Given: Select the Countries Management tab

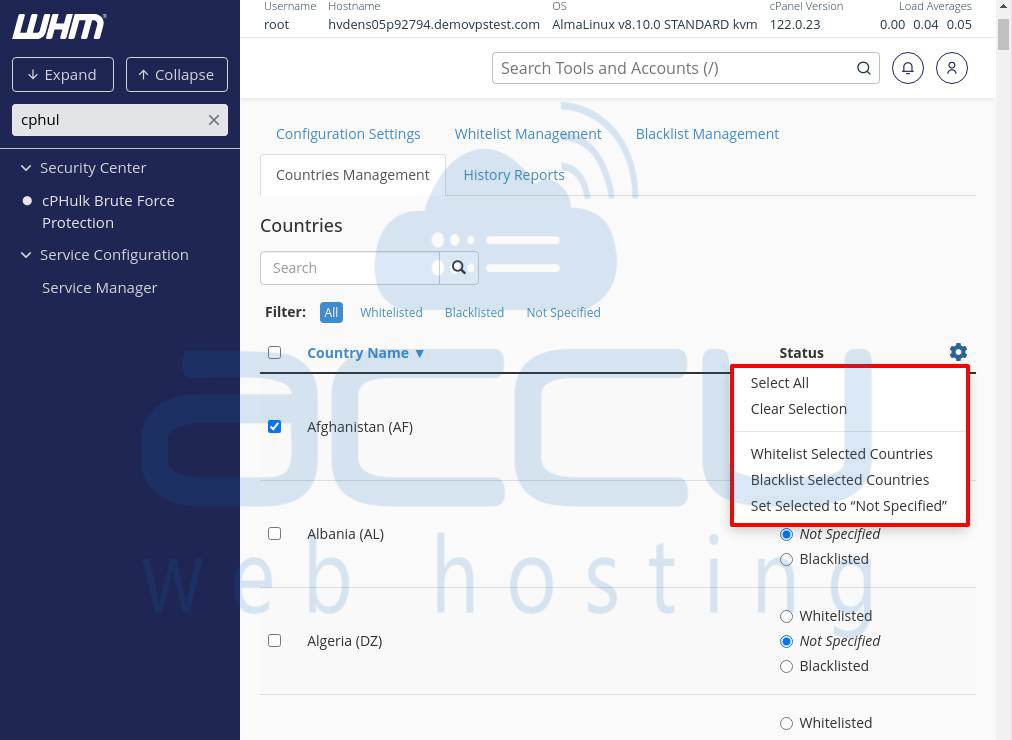Looking at the screenshot, I should tap(352, 175).
